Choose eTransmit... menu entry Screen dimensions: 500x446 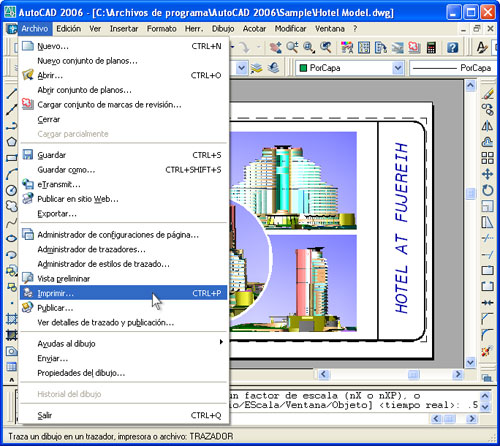[123, 184]
